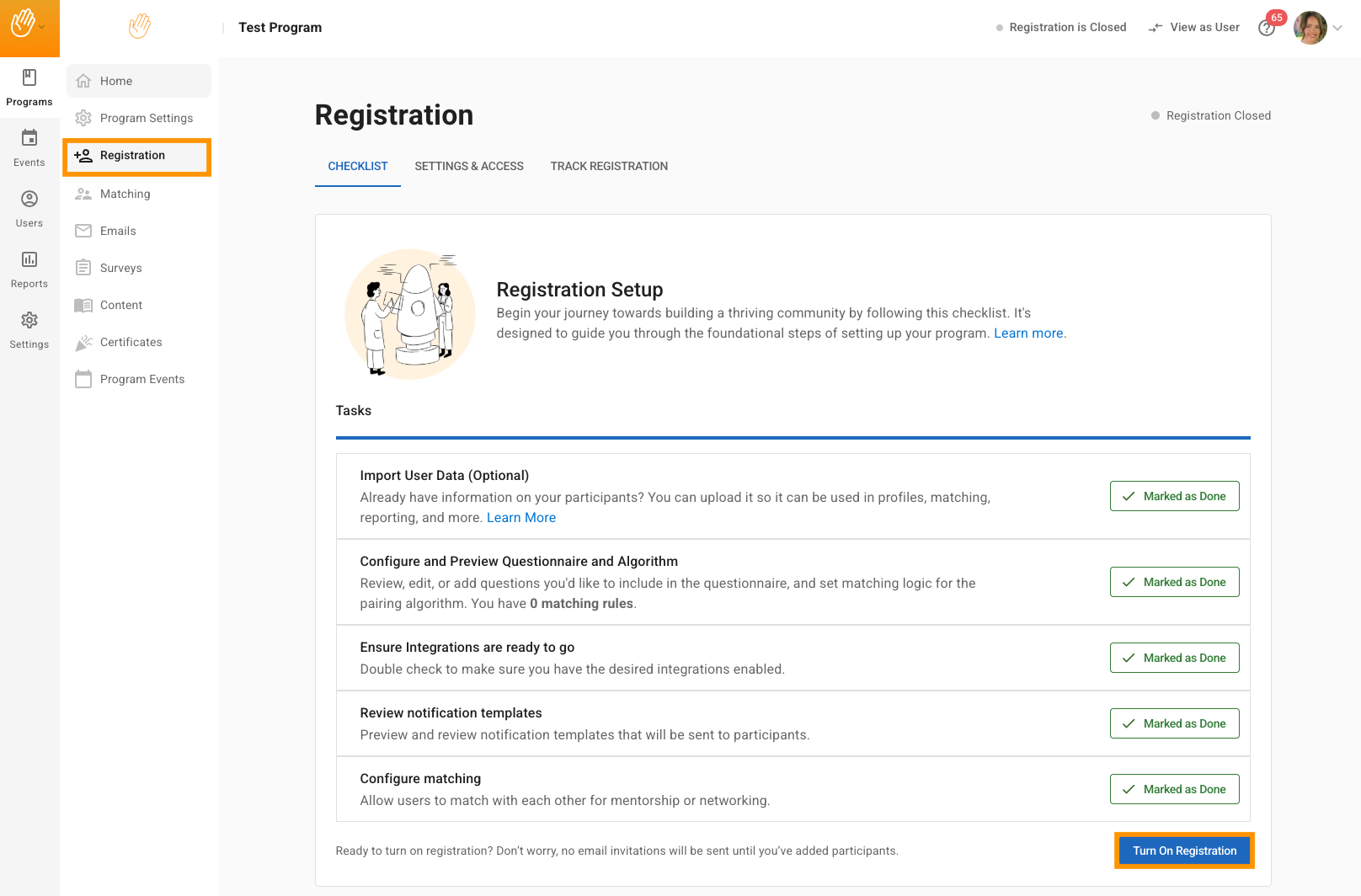Screen dimensions: 1361x896
Task: Toggle Review notification templates Marked as Done
Action: click(x=1174, y=723)
